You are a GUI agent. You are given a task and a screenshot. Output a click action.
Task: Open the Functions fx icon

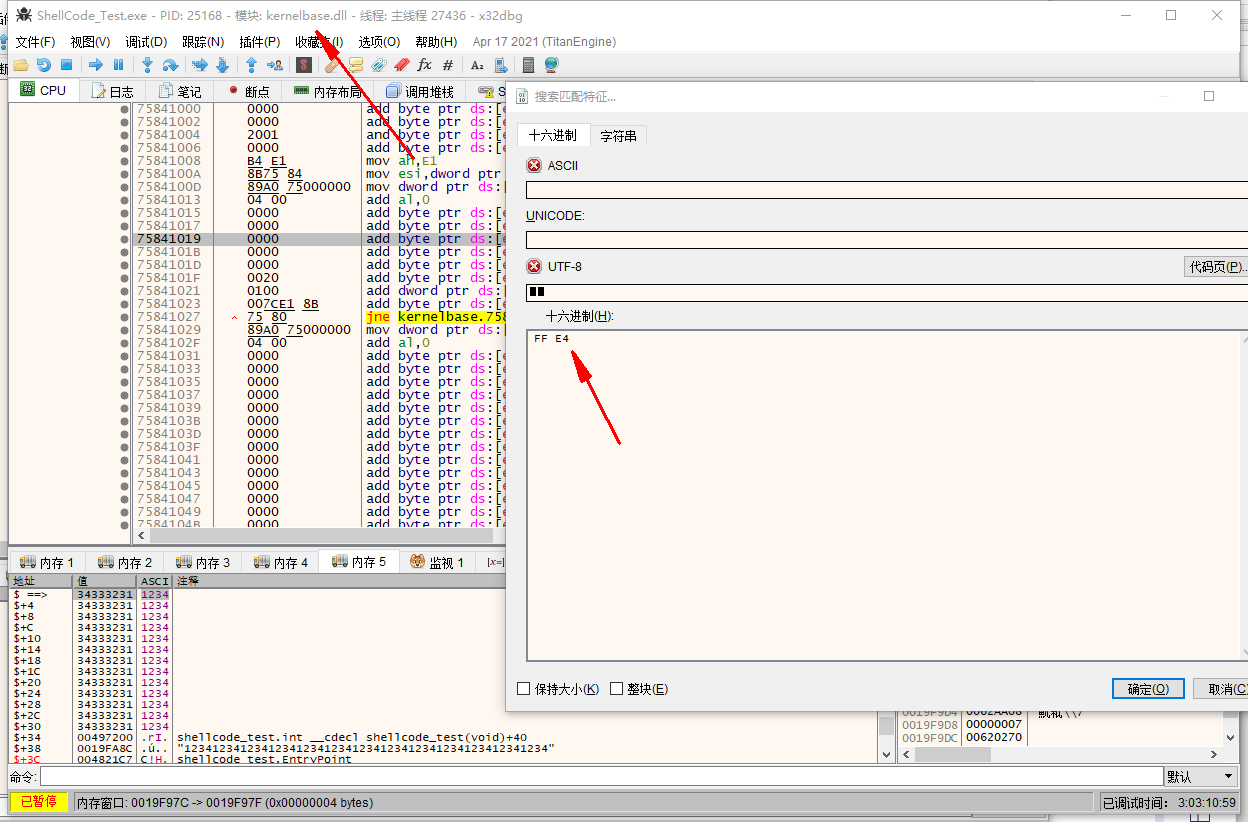click(x=425, y=65)
